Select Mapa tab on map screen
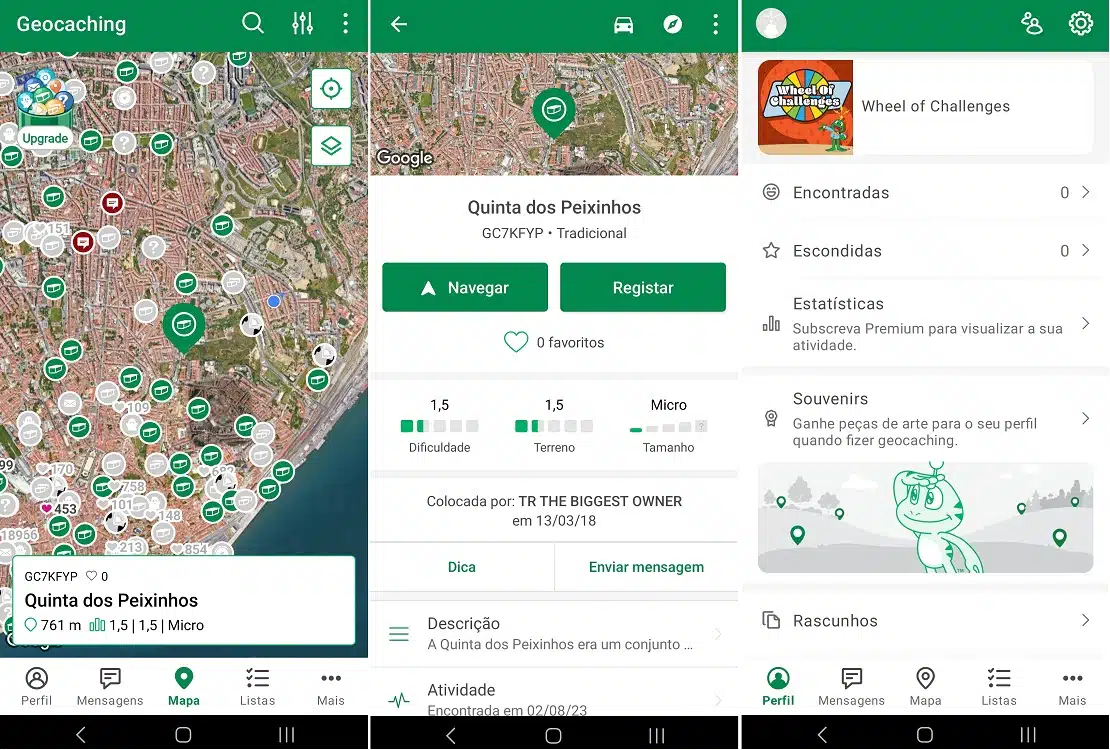1110x750 pixels. (x=184, y=687)
